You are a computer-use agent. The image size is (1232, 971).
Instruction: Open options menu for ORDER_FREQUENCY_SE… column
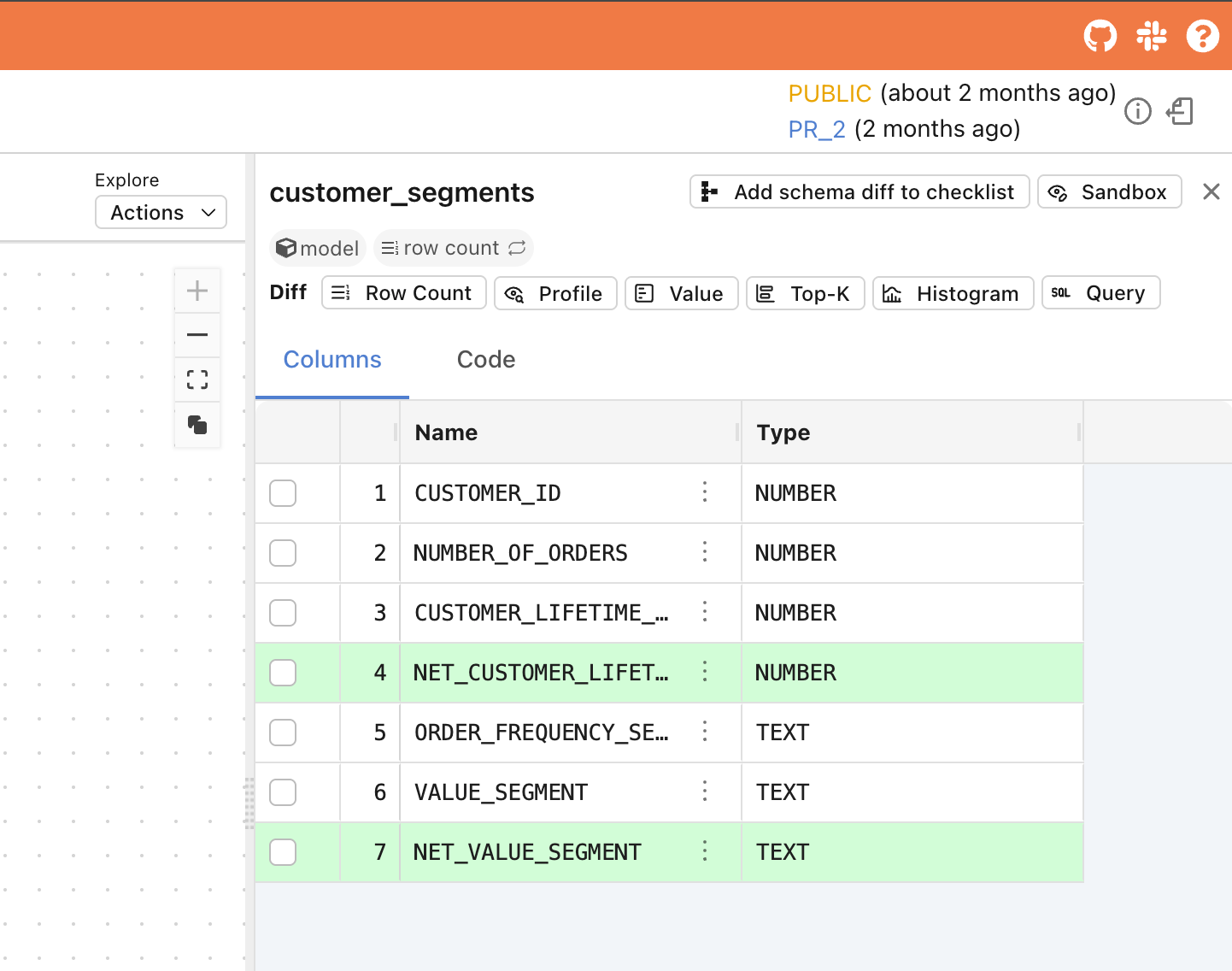click(705, 732)
